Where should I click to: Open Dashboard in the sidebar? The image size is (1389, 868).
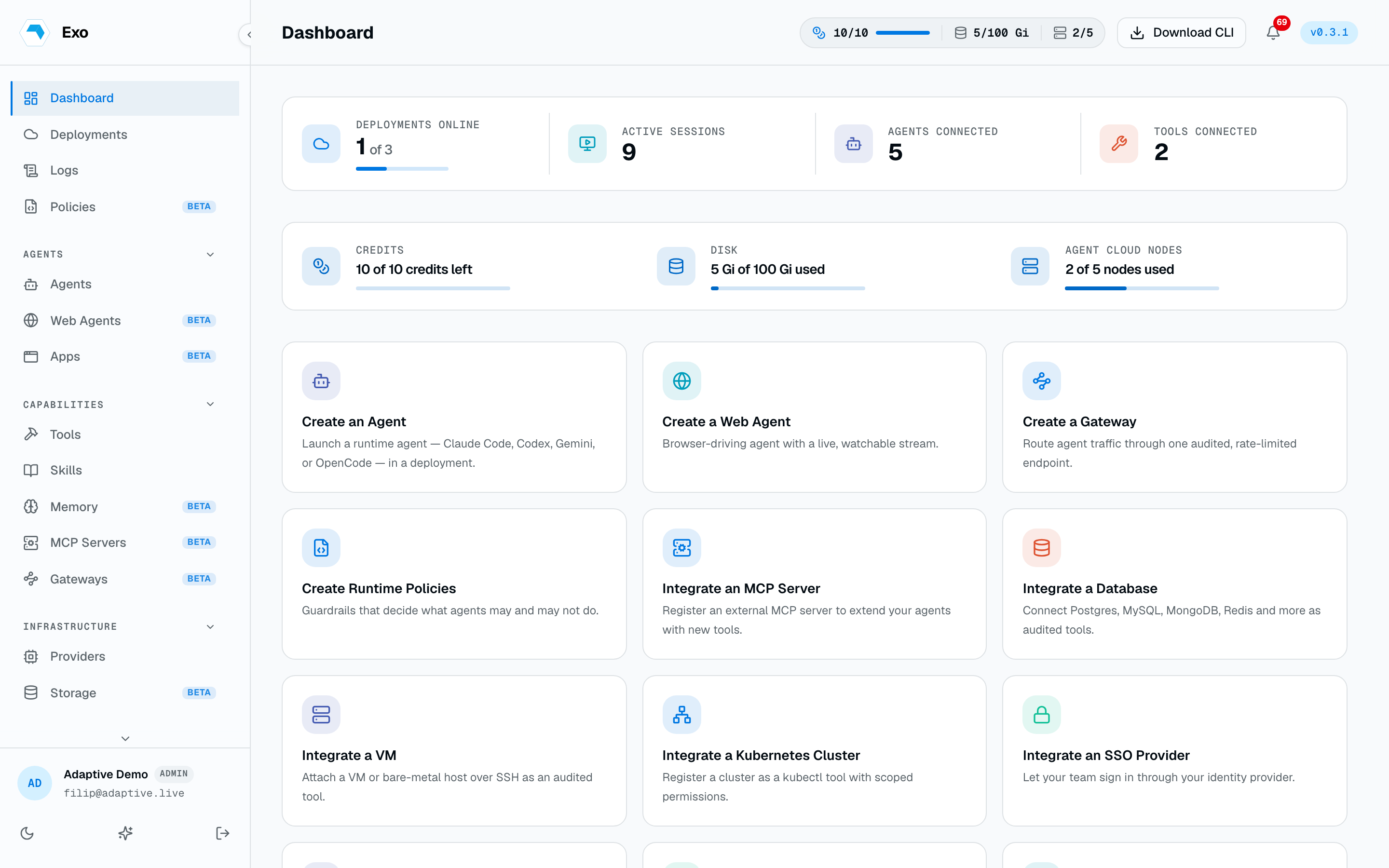tap(125, 98)
